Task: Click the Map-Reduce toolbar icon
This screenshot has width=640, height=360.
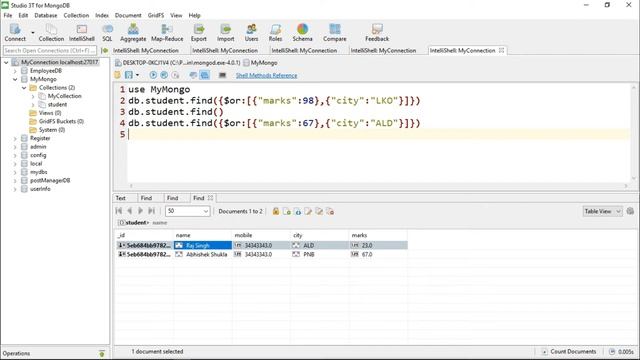Action: (x=167, y=33)
